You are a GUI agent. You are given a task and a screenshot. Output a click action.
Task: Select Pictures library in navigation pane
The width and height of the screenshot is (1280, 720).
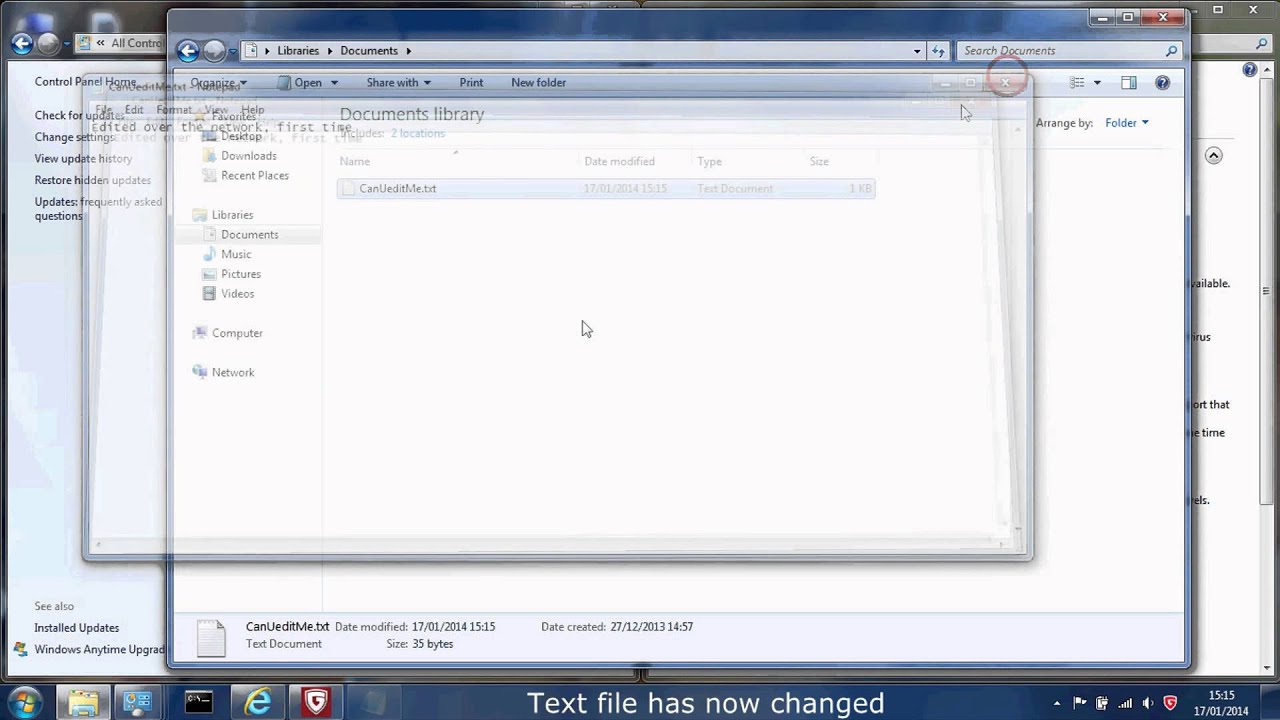point(240,274)
